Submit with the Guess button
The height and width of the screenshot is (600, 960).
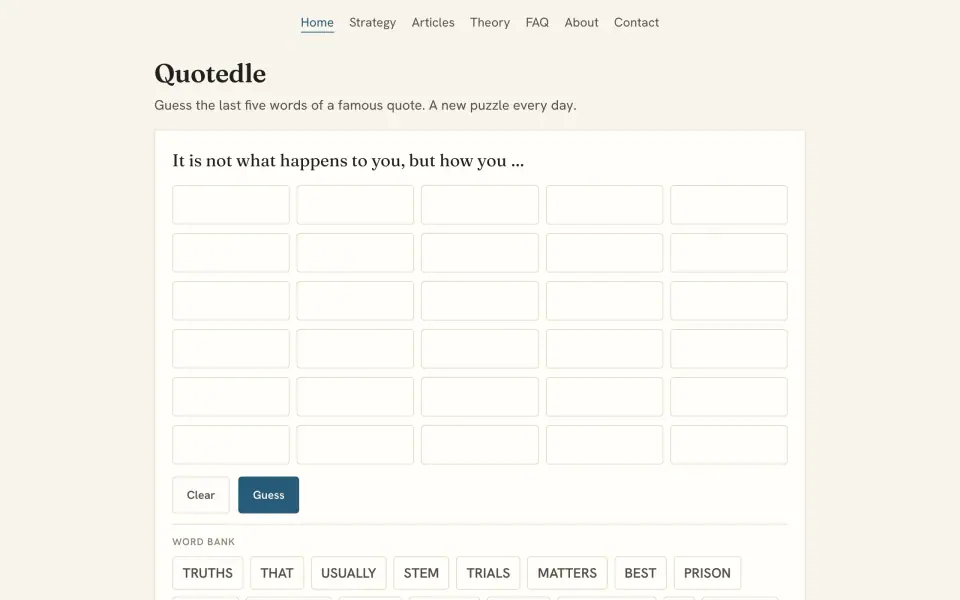pyautogui.click(x=268, y=495)
